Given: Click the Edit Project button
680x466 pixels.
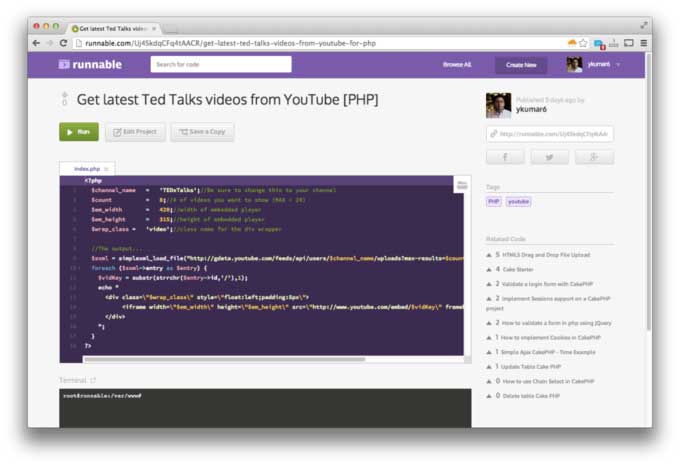Looking at the screenshot, I should click(x=135, y=132).
